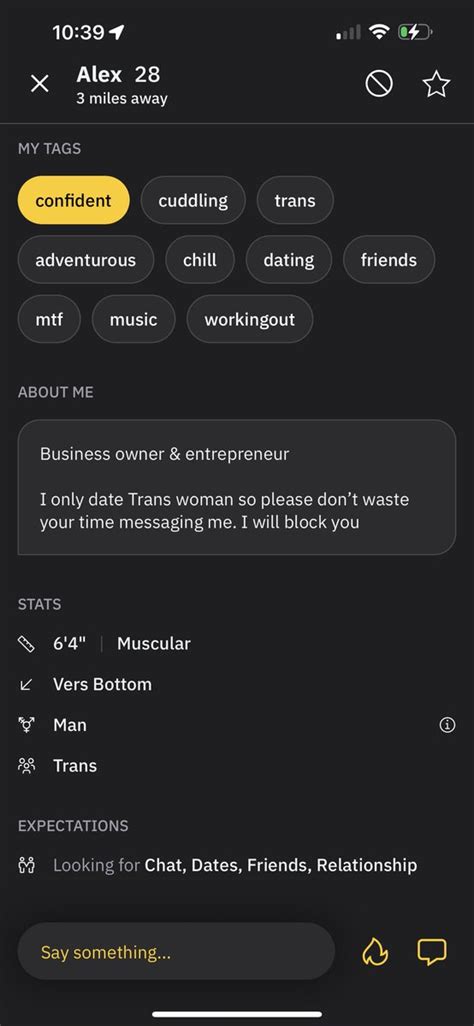Tap the tribes group icon beside Trans
This screenshot has width=474, height=1026.
pyautogui.click(x=26, y=766)
